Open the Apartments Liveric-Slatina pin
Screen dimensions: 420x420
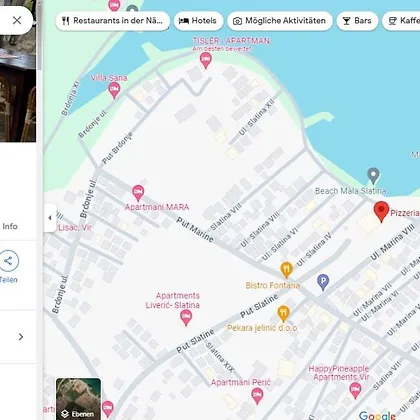click(186, 317)
